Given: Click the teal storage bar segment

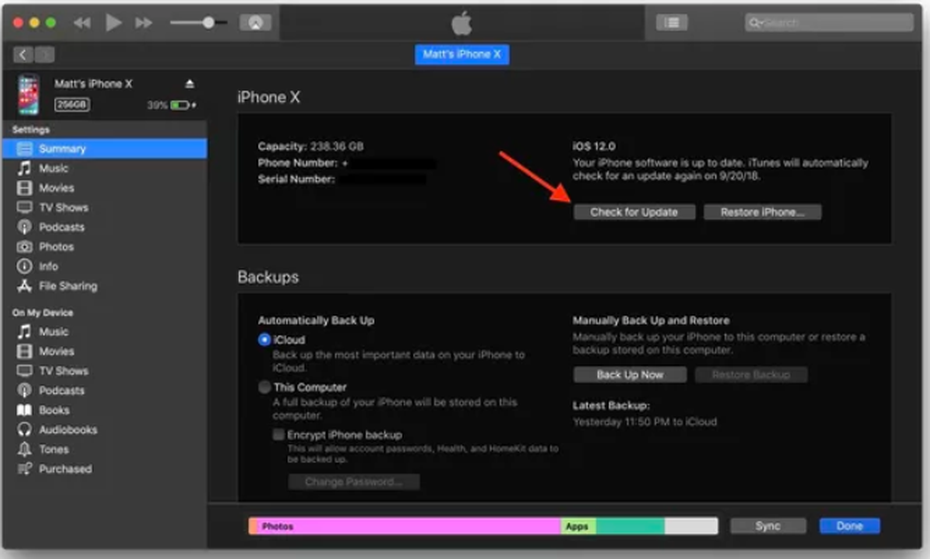Looking at the screenshot, I should click(x=630, y=526).
